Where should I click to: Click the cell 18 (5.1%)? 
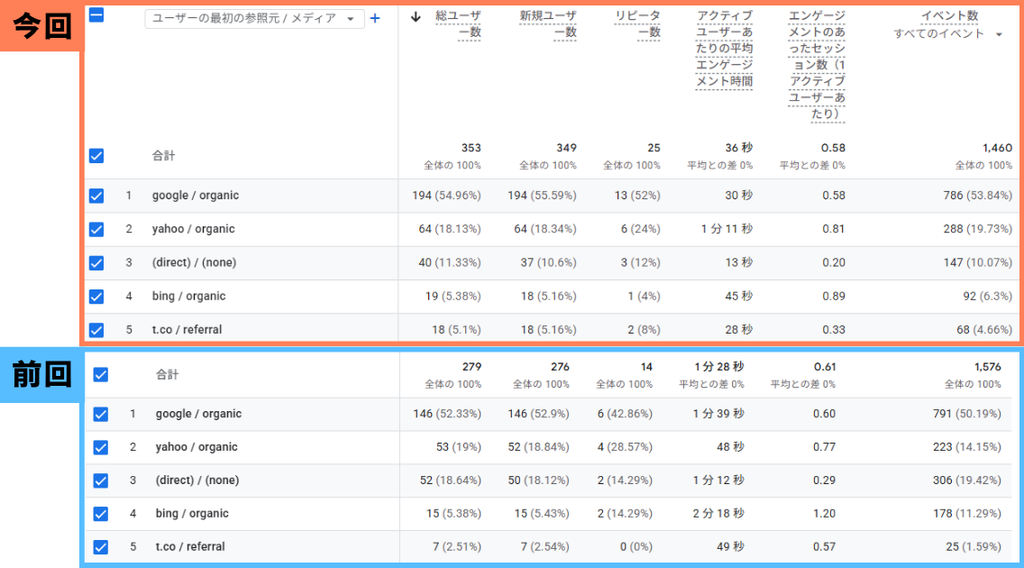point(456,330)
